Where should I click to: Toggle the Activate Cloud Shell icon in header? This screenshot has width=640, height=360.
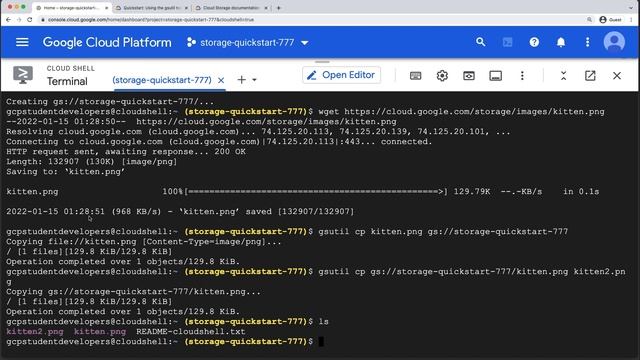[507, 42]
